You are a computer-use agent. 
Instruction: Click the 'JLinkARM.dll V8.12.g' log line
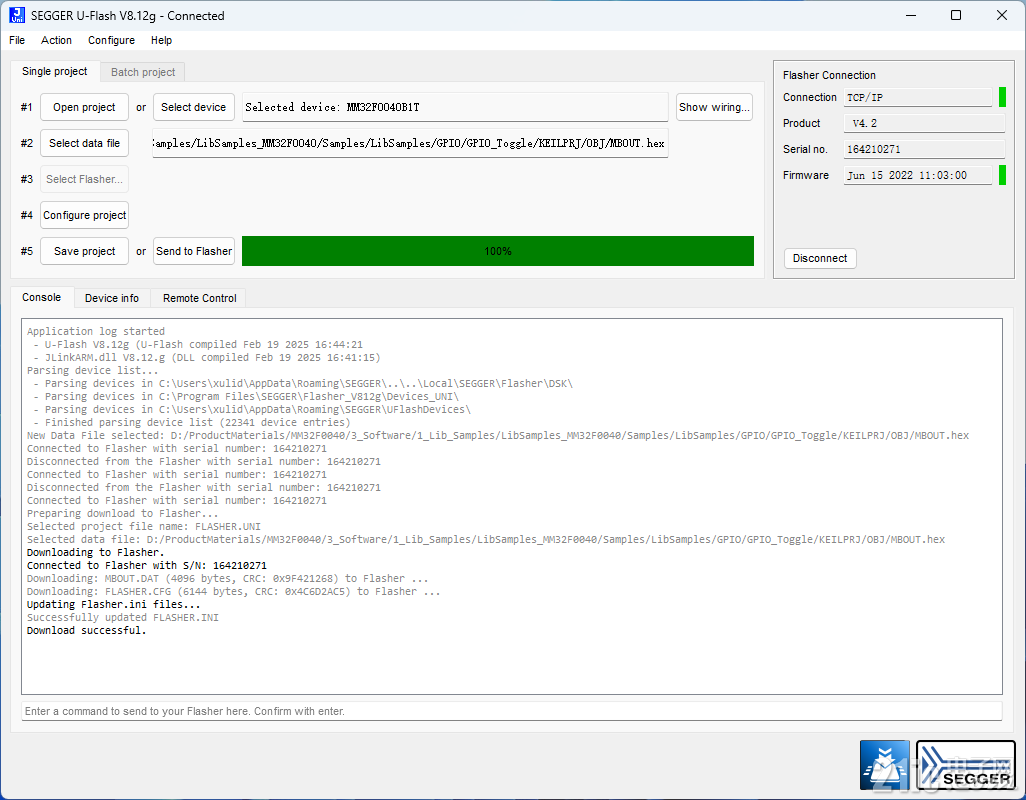coord(207,357)
